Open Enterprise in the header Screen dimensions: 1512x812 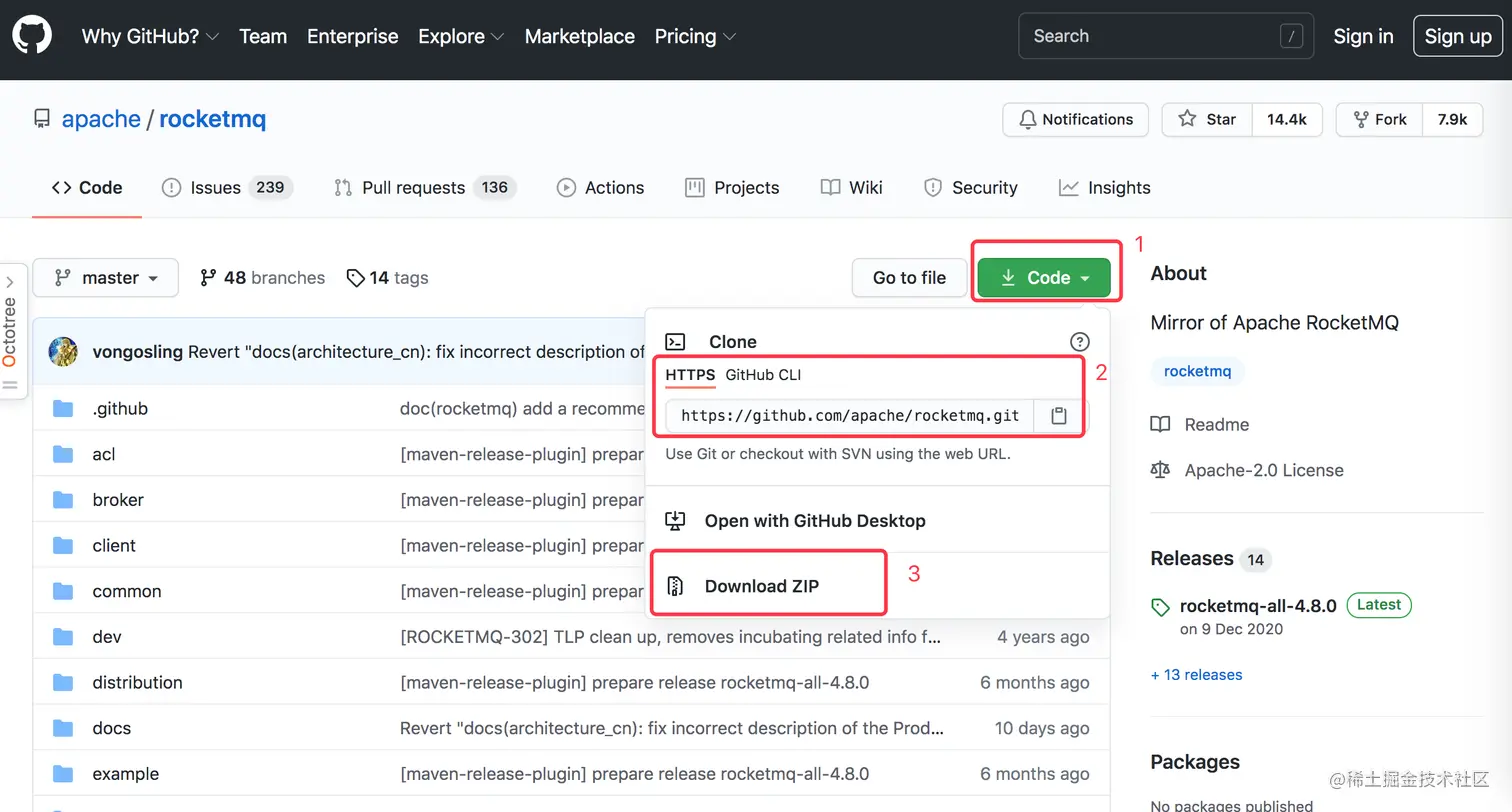tap(352, 36)
